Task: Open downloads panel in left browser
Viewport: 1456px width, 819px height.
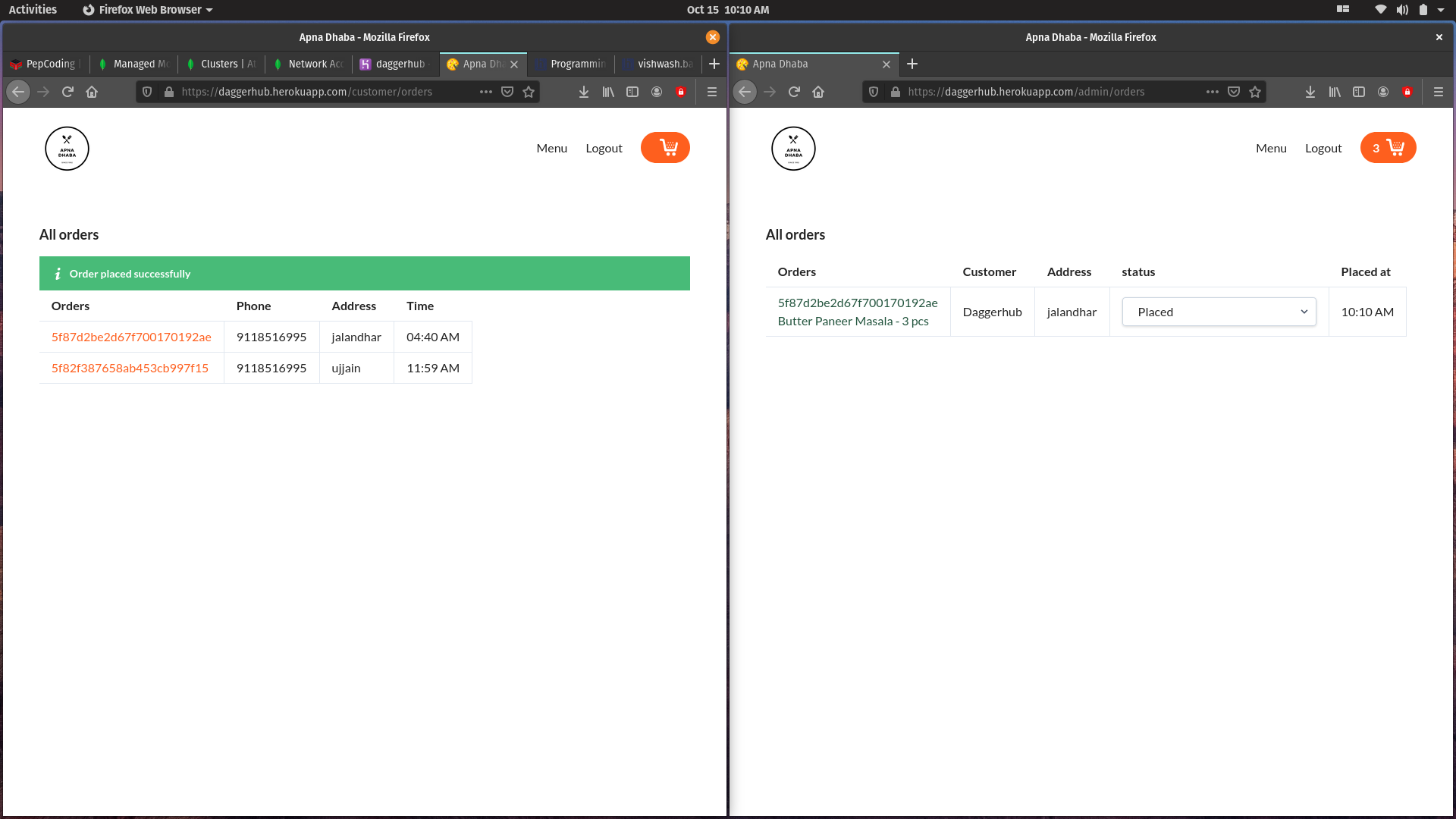Action: tap(584, 92)
